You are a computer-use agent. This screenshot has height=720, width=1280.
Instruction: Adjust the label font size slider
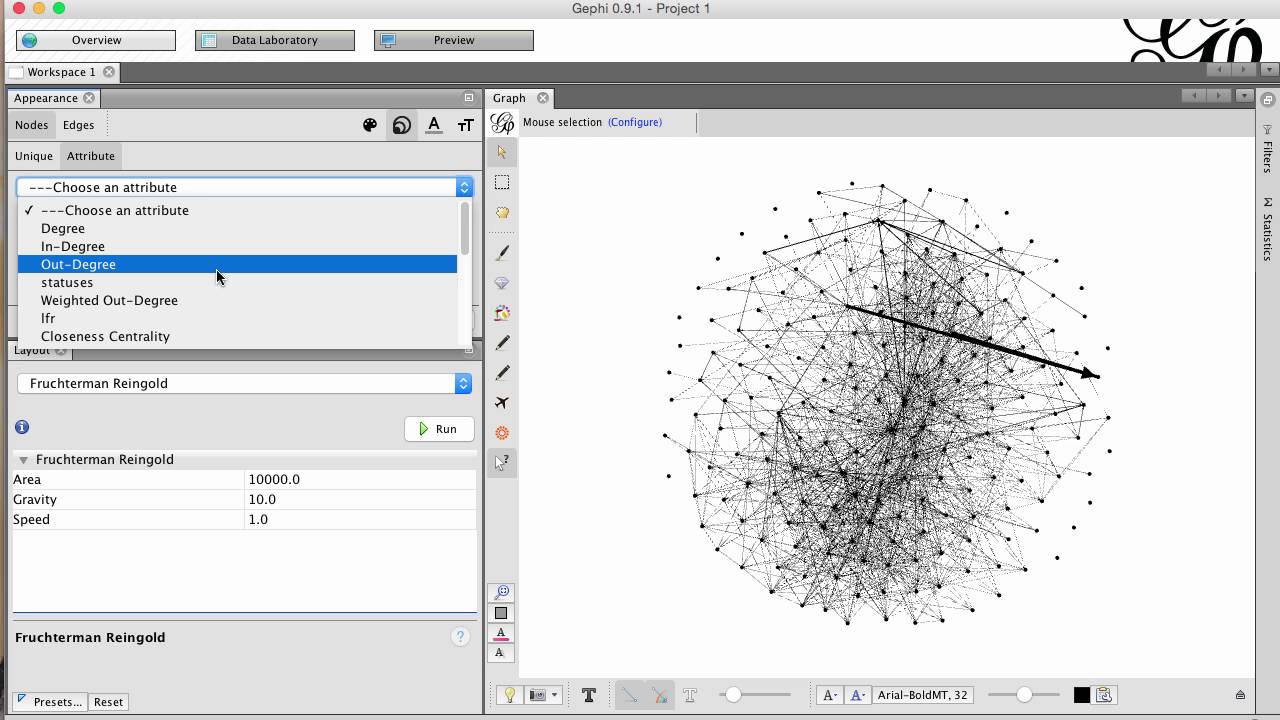pos(1024,695)
